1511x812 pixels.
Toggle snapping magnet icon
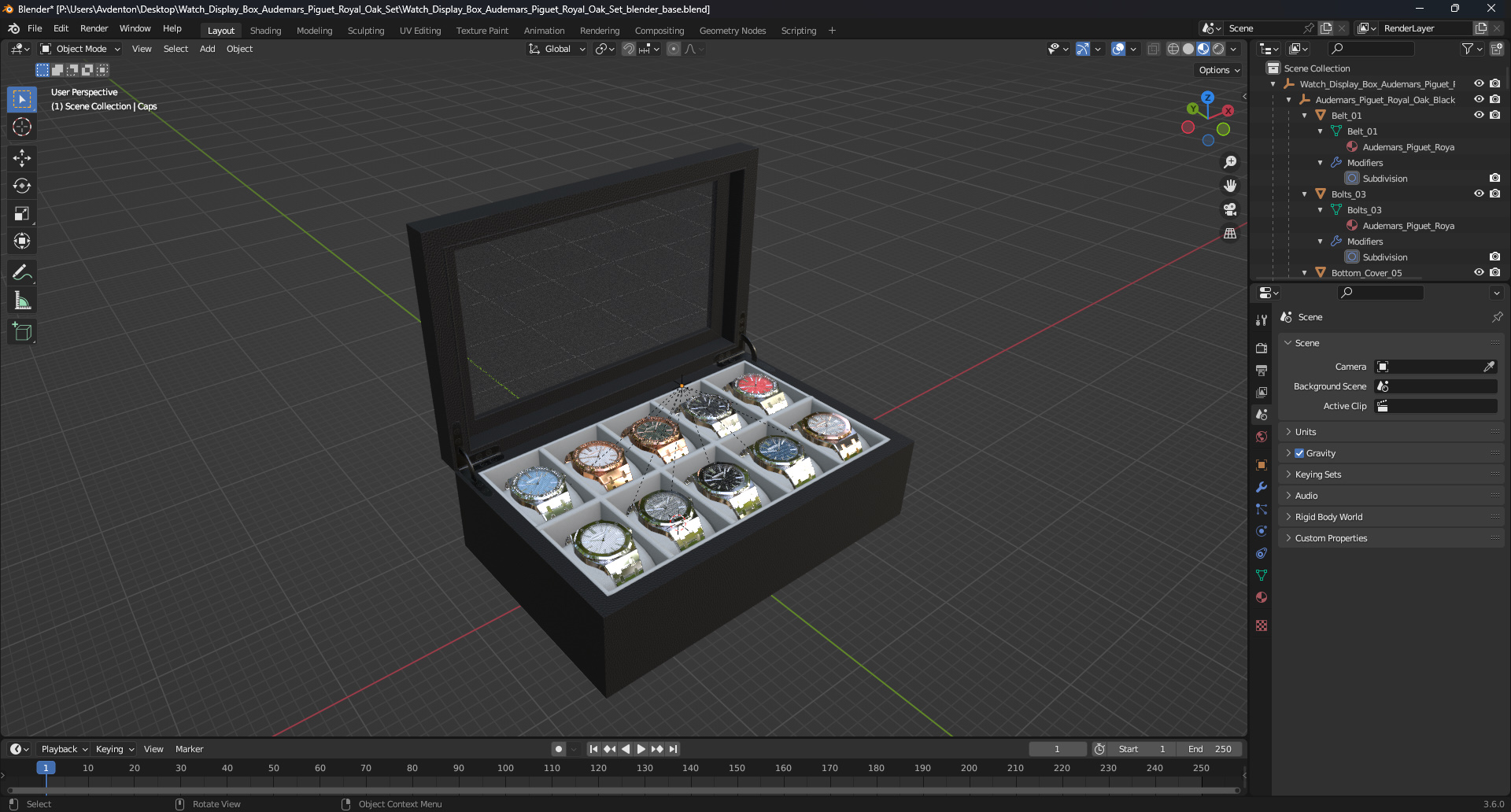click(629, 49)
